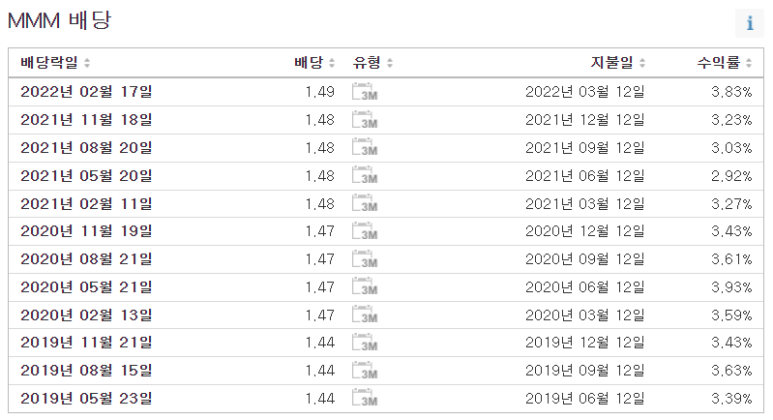
Task: Sort by 배당 column header
Action: 315,63
